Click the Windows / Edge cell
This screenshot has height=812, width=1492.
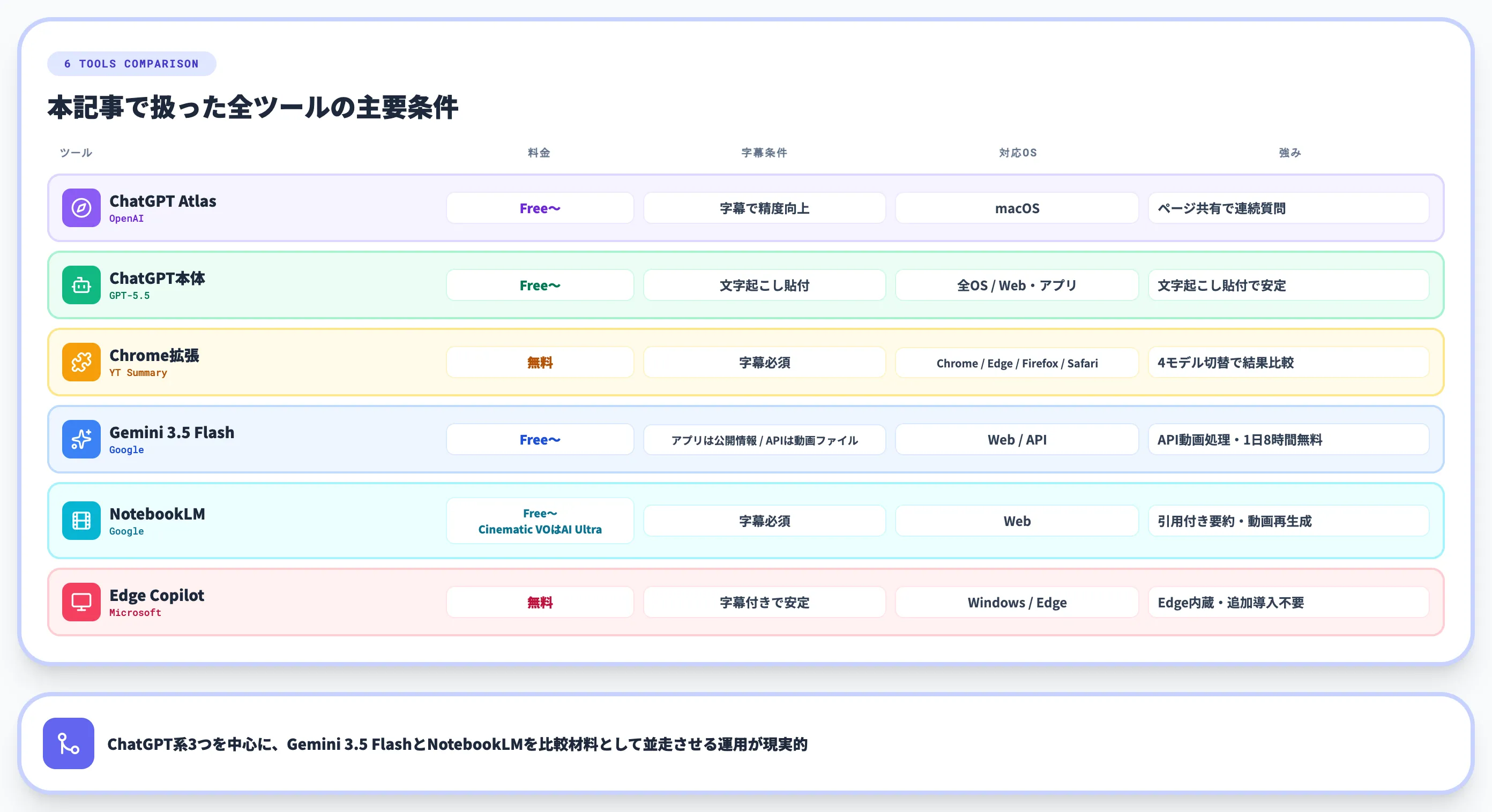coord(1017,602)
